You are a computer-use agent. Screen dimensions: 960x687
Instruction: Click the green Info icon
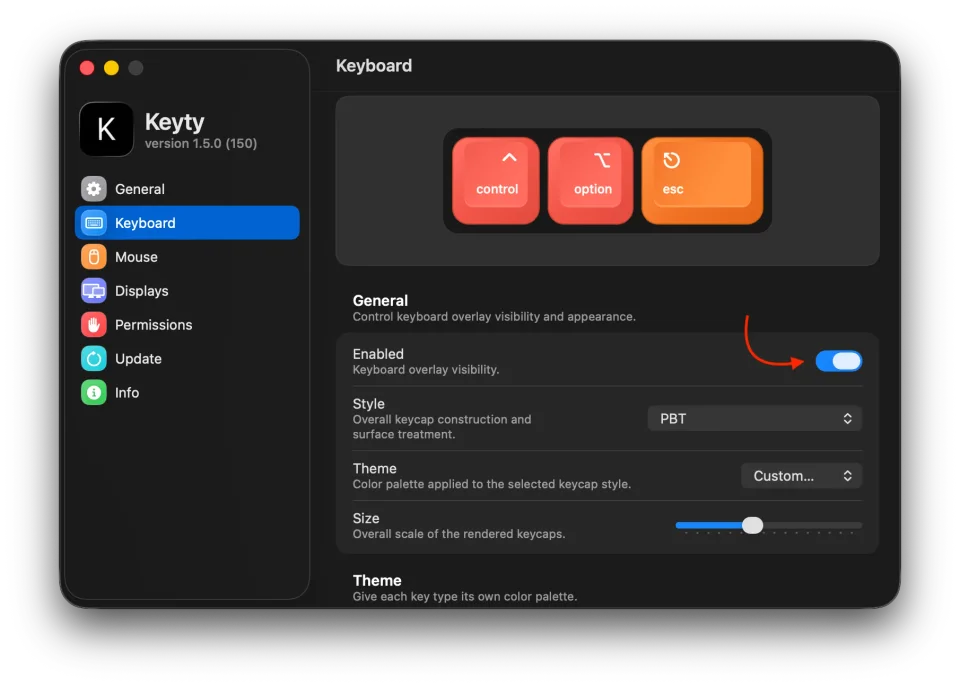(94, 392)
